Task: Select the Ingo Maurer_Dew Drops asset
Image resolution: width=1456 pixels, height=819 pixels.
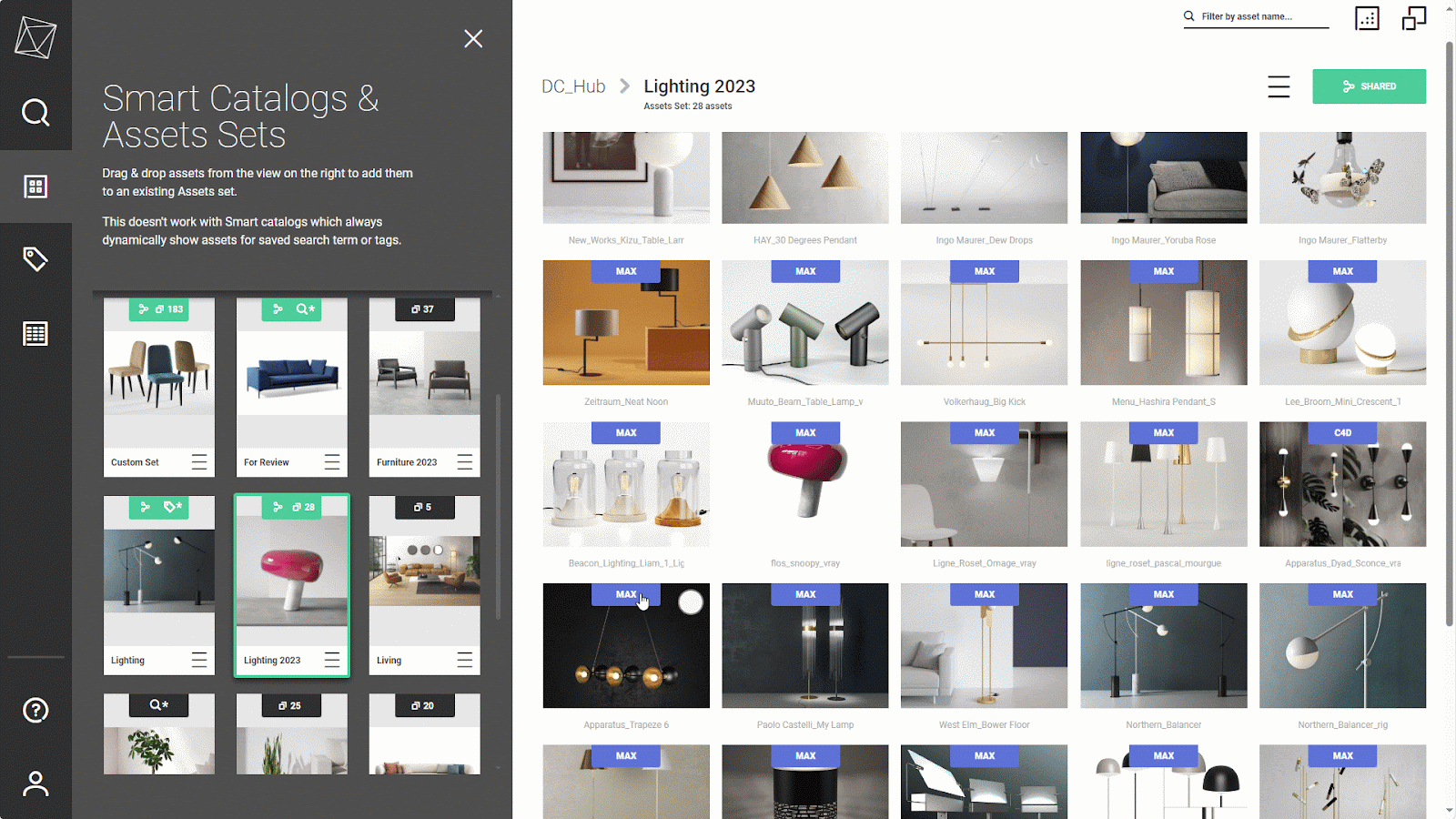Action: click(985, 177)
